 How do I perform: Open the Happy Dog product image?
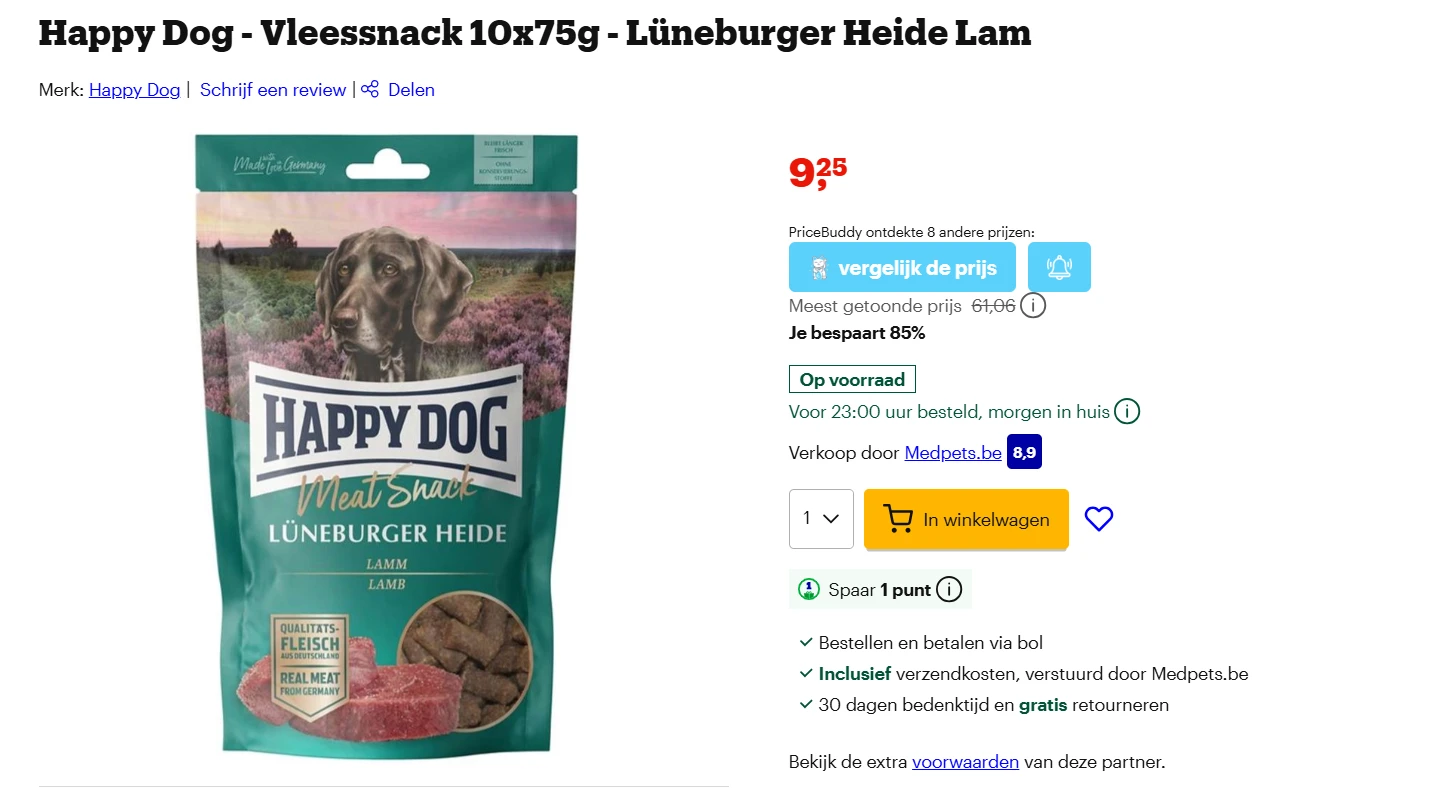[x=386, y=444]
